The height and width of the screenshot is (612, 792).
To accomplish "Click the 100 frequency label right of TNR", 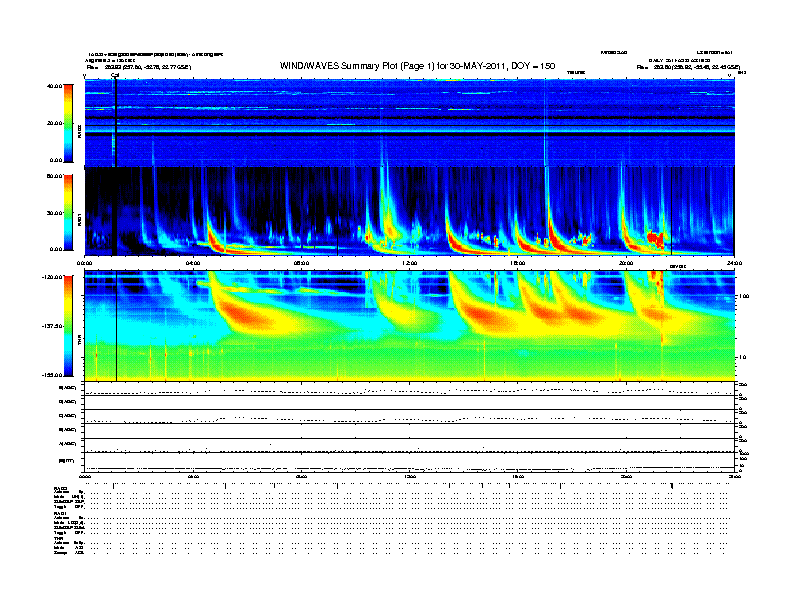I will click(744, 296).
